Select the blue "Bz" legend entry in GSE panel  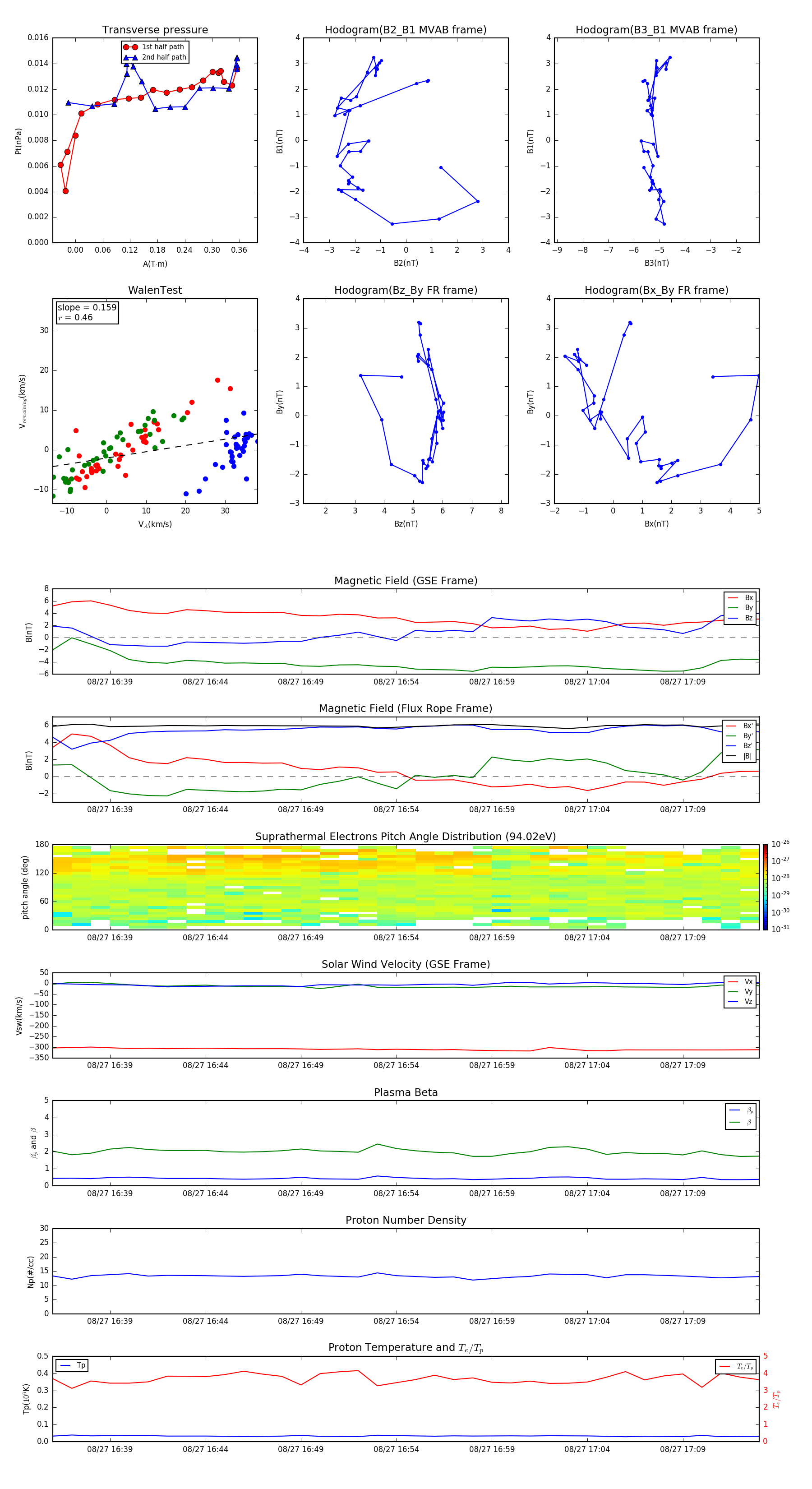(x=740, y=618)
